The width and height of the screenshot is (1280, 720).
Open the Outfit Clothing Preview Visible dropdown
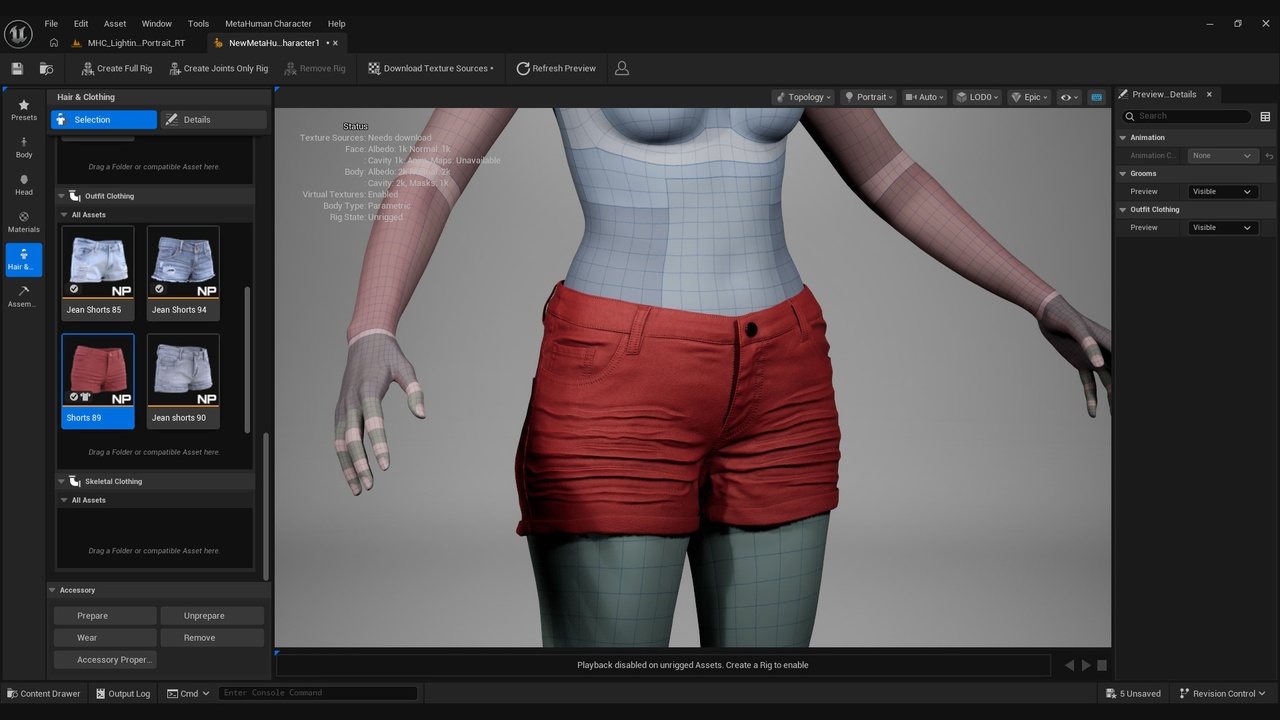tap(1221, 227)
